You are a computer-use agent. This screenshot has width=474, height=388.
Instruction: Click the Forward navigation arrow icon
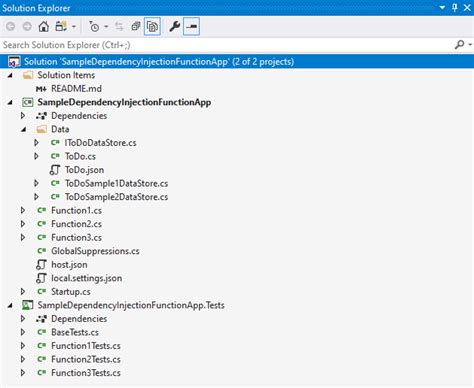tap(27, 26)
